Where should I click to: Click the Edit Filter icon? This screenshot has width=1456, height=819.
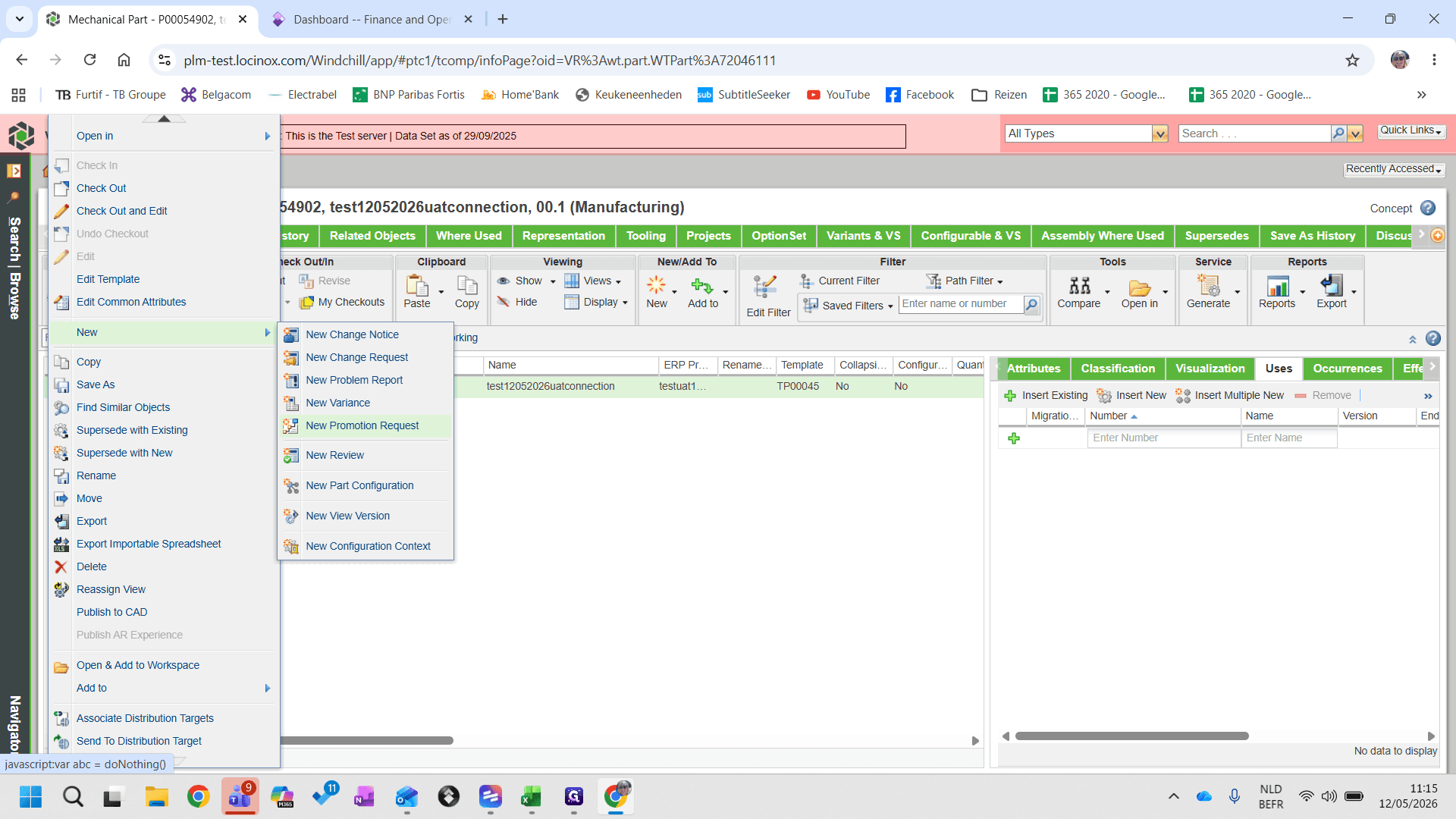click(764, 287)
